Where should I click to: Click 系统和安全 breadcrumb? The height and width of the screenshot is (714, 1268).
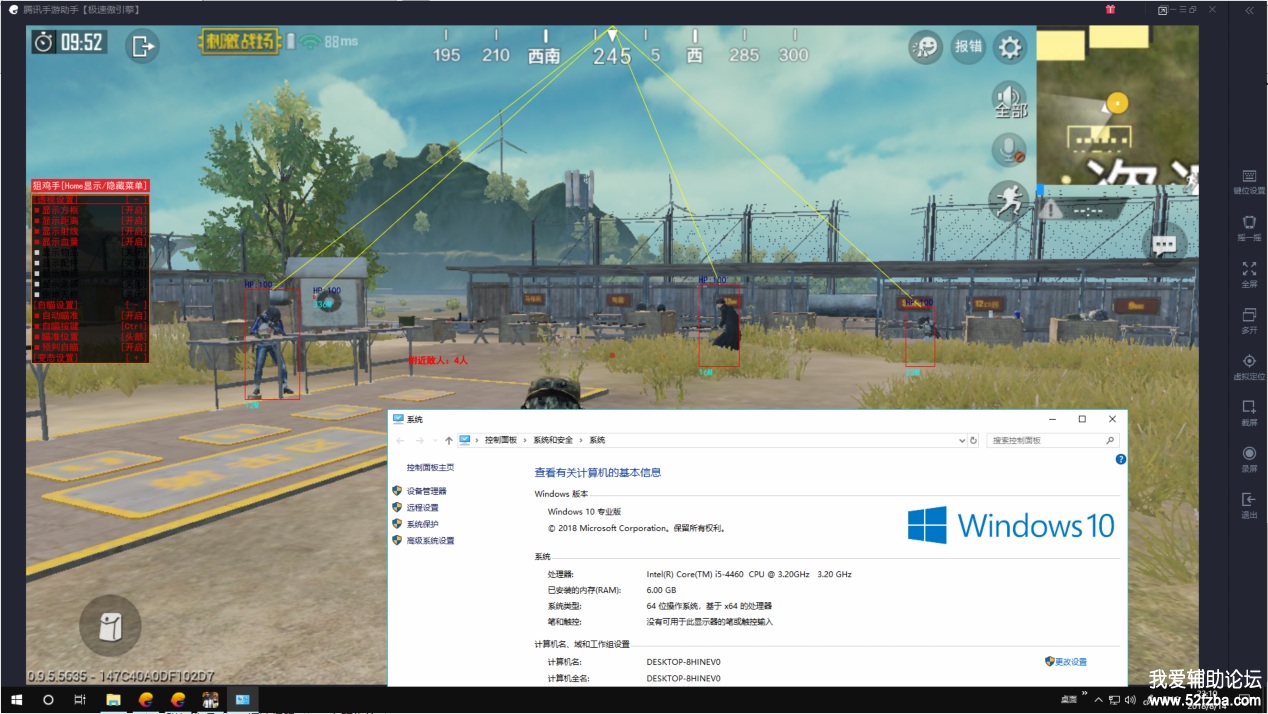pyautogui.click(x=553, y=440)
